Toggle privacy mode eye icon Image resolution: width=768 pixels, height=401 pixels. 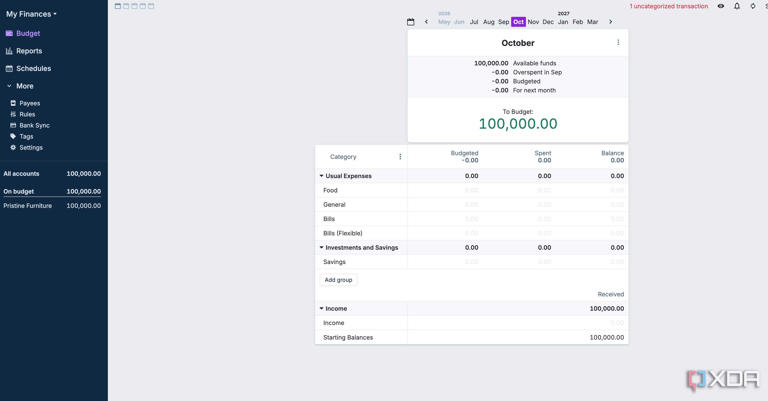tap(720, 6)
